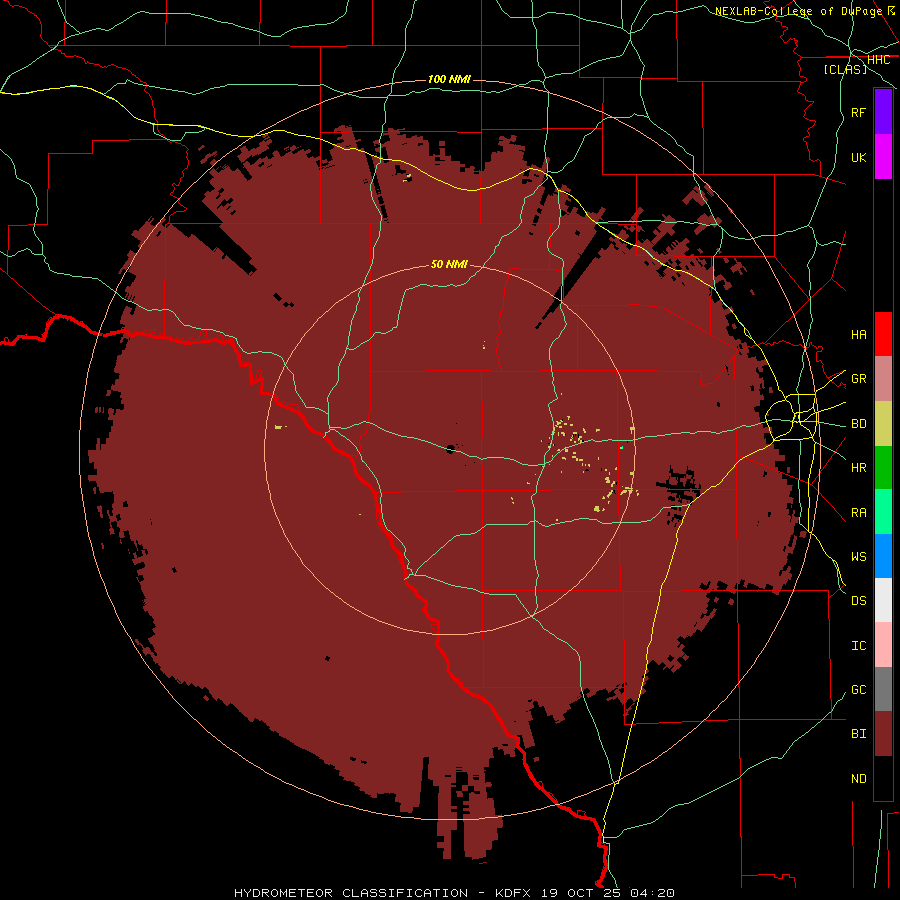Image resolution: width=900 pixels, height=900 pixels.
Task: Click the "HR" legend label
Action: pyautogui.click(x=858, y=468)
